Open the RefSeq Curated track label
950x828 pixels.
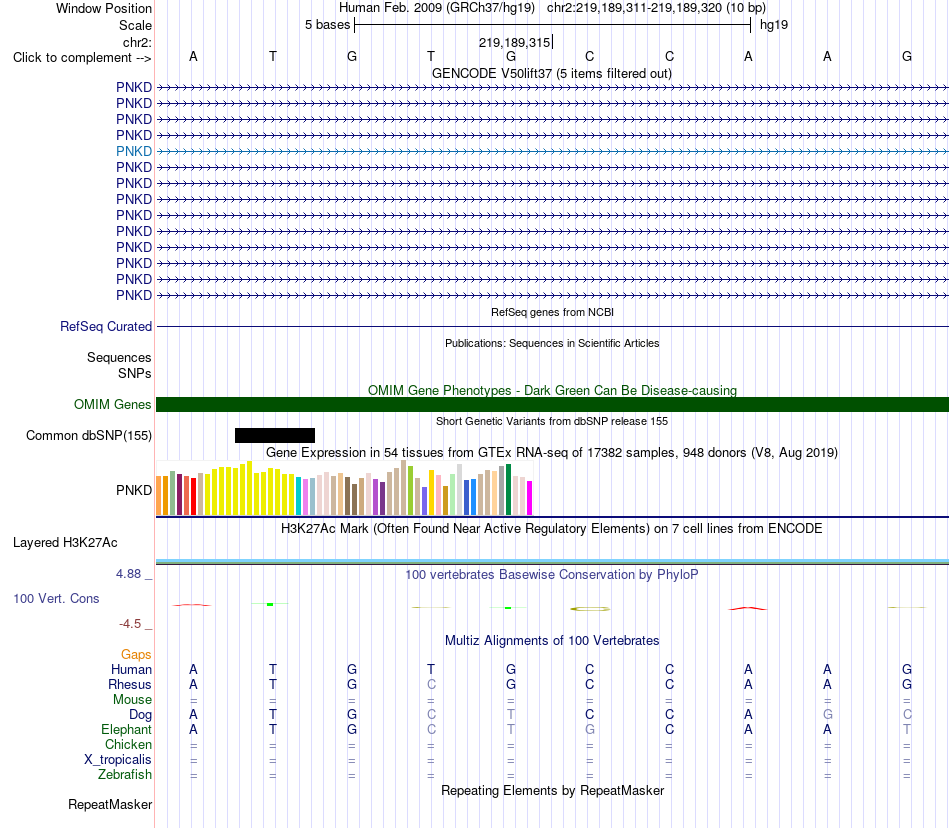105,326
